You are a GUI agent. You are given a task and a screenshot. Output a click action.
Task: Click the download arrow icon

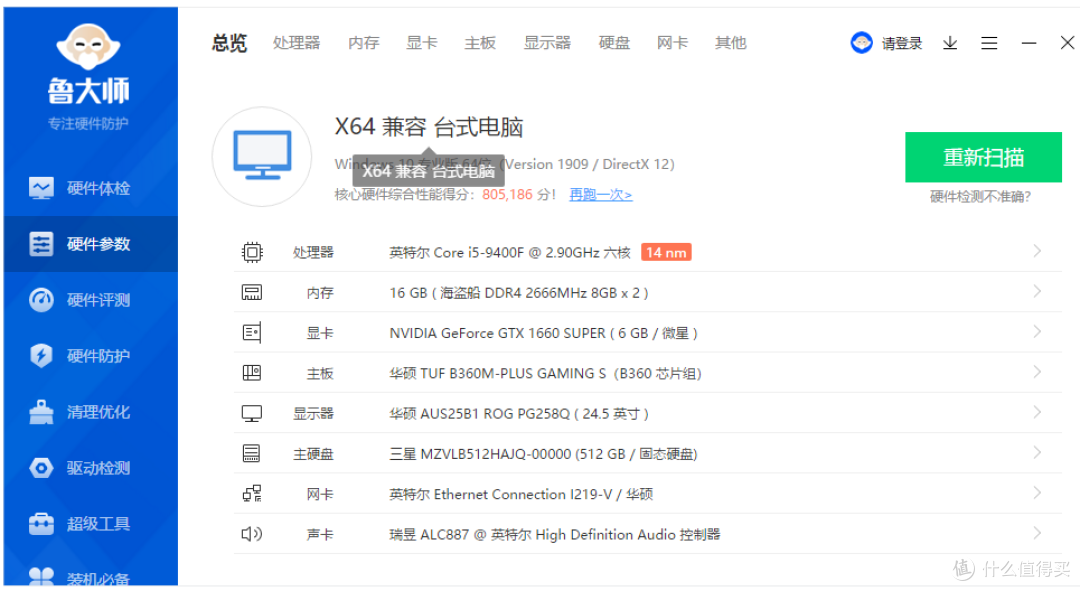click(x=950, y=43)
